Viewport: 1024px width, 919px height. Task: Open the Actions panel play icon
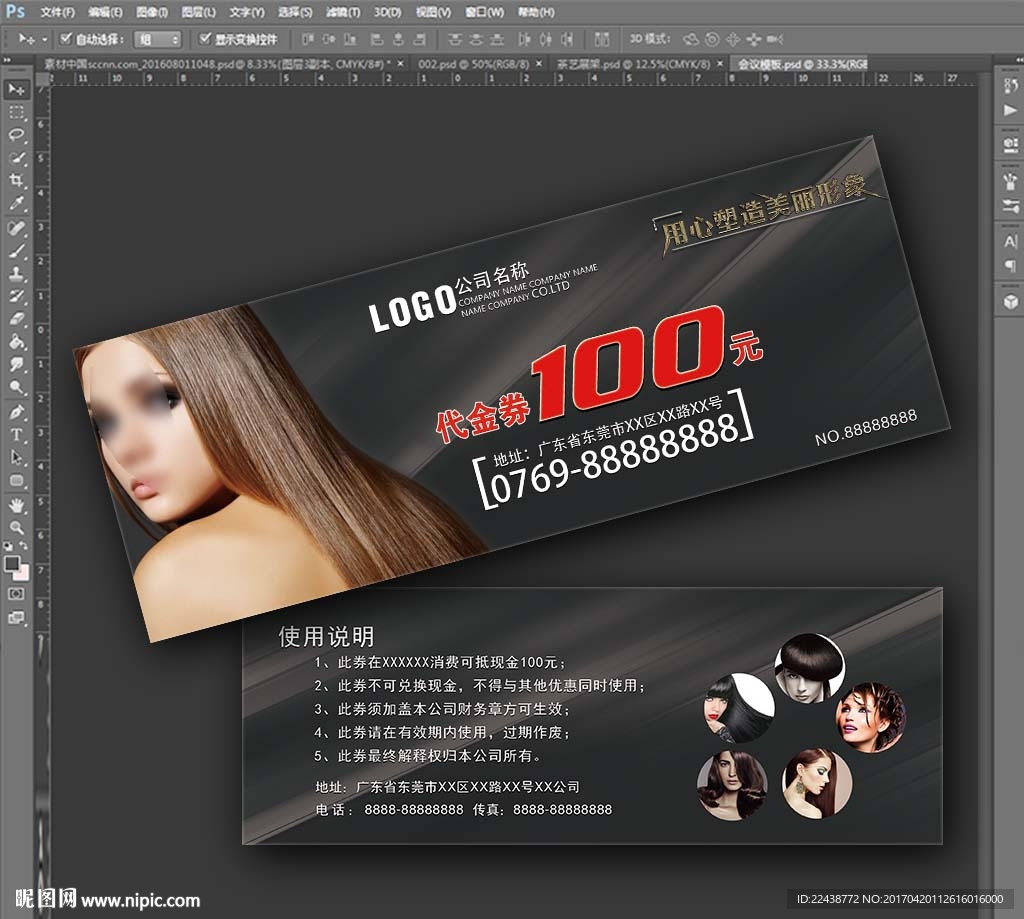click(x=1010, y=110)
